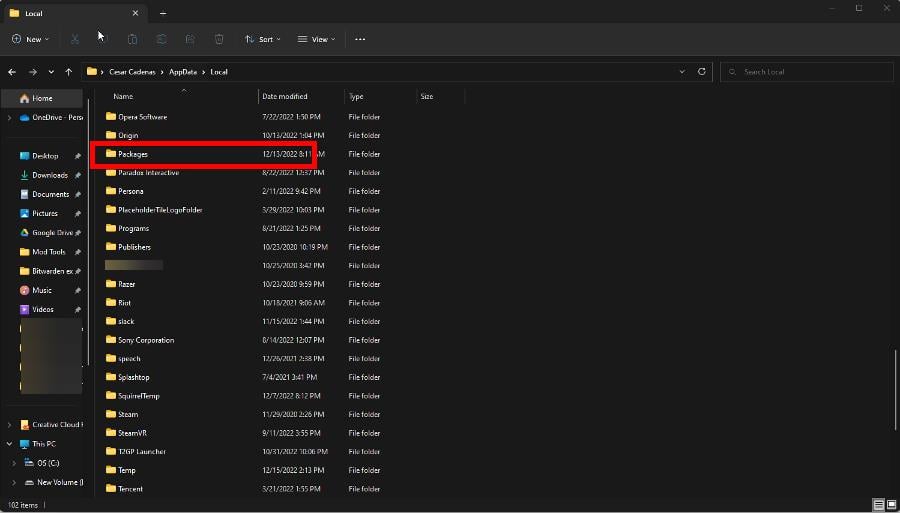
Task: Expand the OS (C:) drive node
Action: [x=14, y=463]
